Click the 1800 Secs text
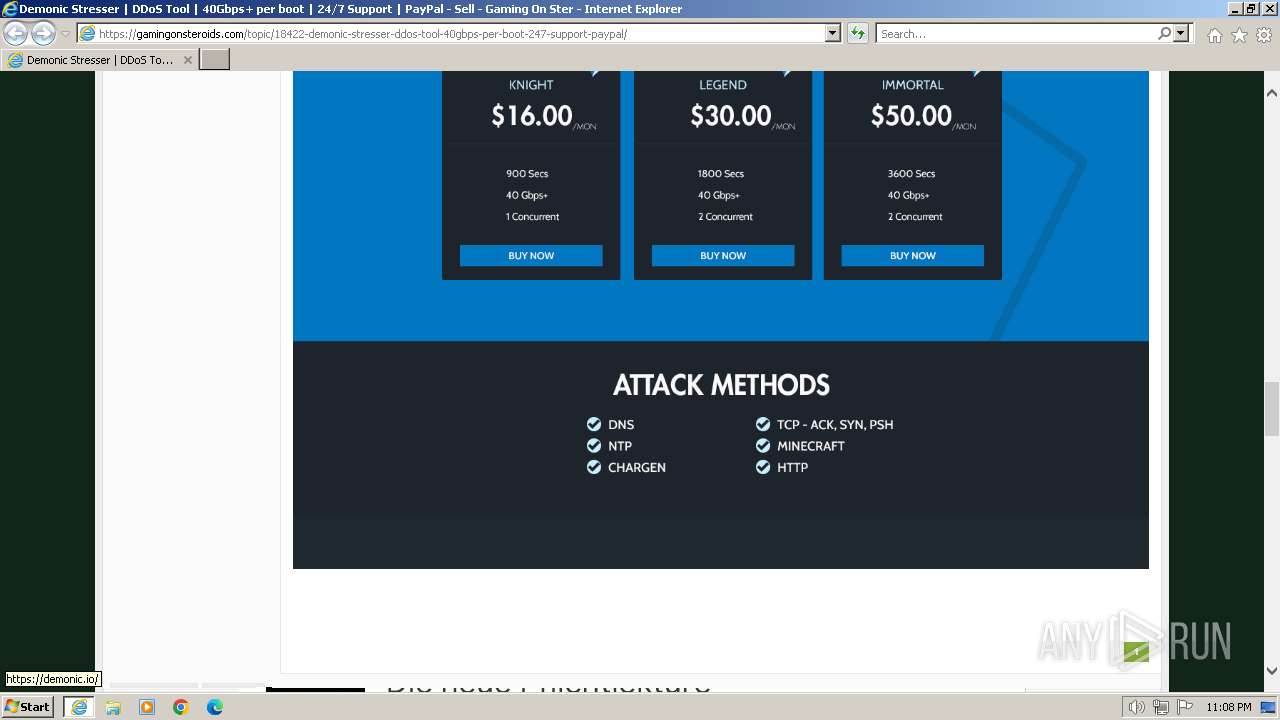 click(721, 174)
